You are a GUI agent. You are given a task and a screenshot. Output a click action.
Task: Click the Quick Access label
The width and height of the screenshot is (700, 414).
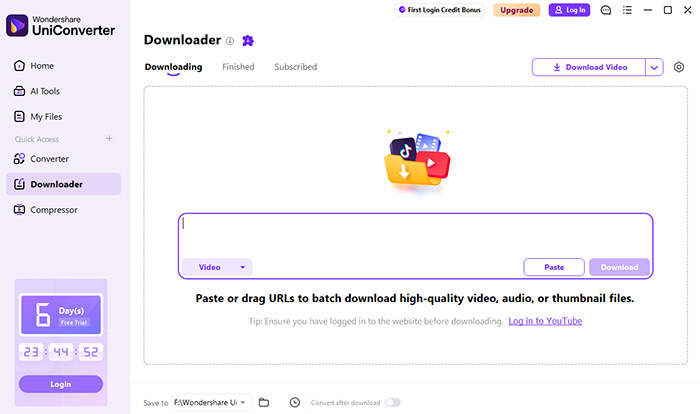tap(37, 139)
